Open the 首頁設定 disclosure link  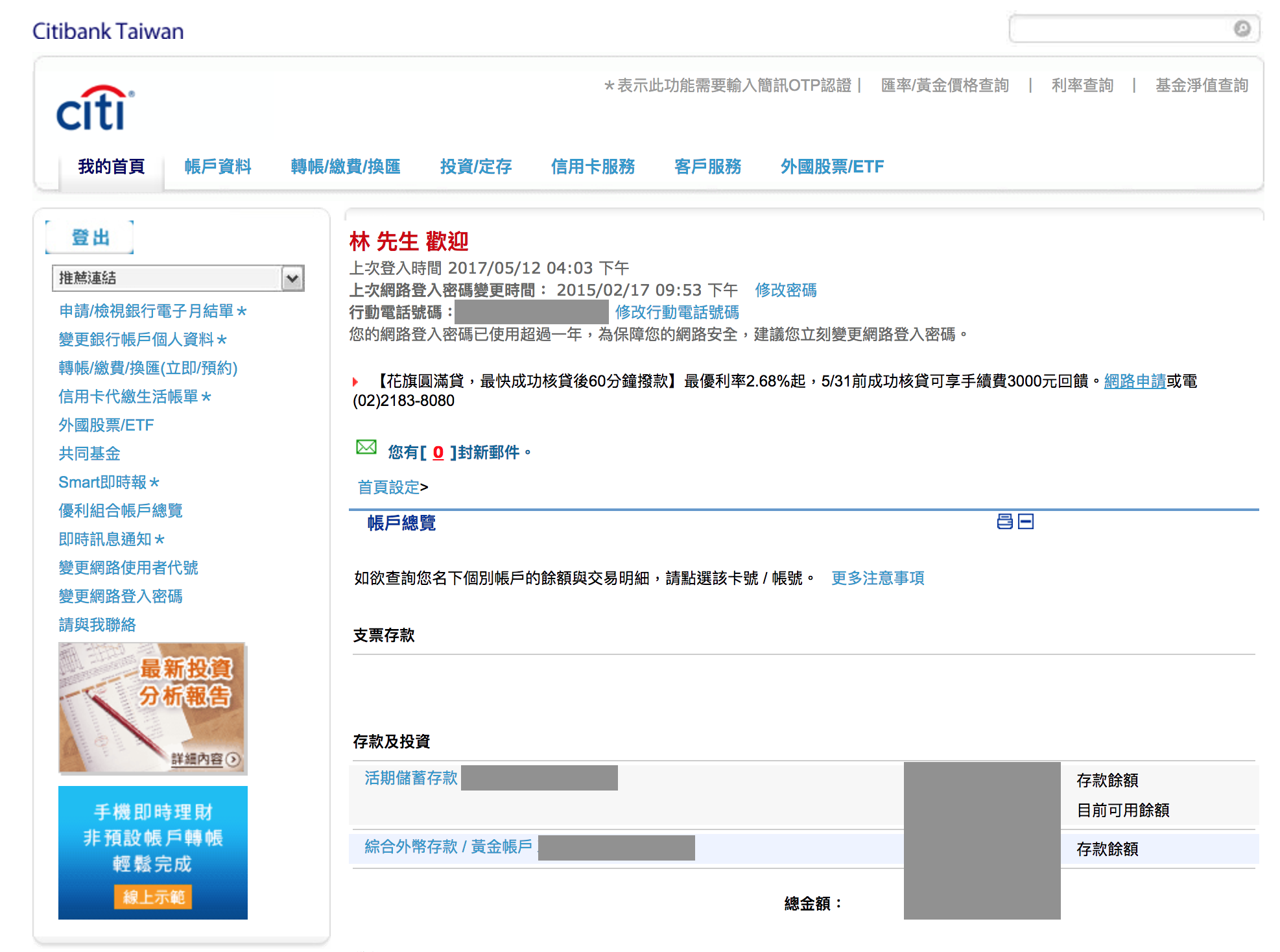point(388,488)
